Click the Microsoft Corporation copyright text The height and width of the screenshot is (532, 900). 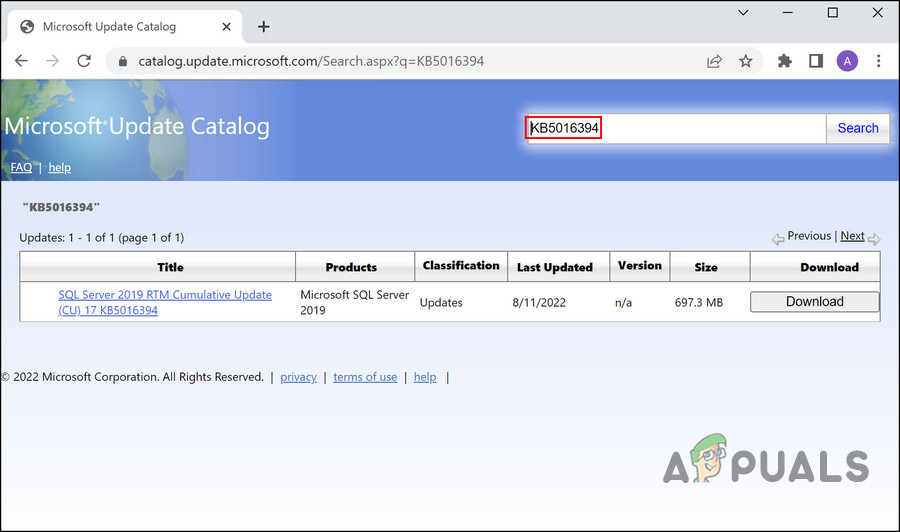coord(132,377)
